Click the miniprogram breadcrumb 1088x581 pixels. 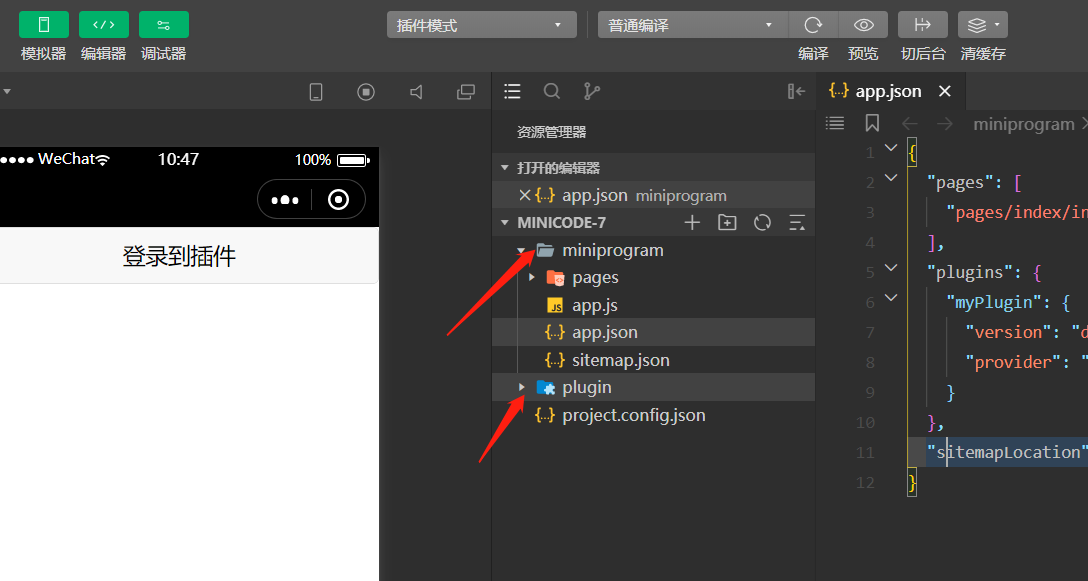pos(1023,124)
